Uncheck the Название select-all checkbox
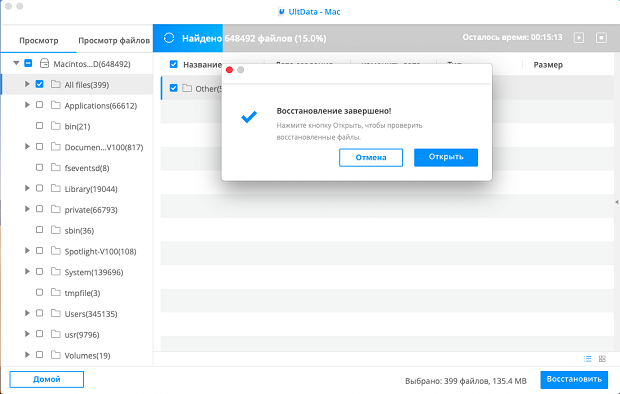The image size is (620, 394). (173, 64)
